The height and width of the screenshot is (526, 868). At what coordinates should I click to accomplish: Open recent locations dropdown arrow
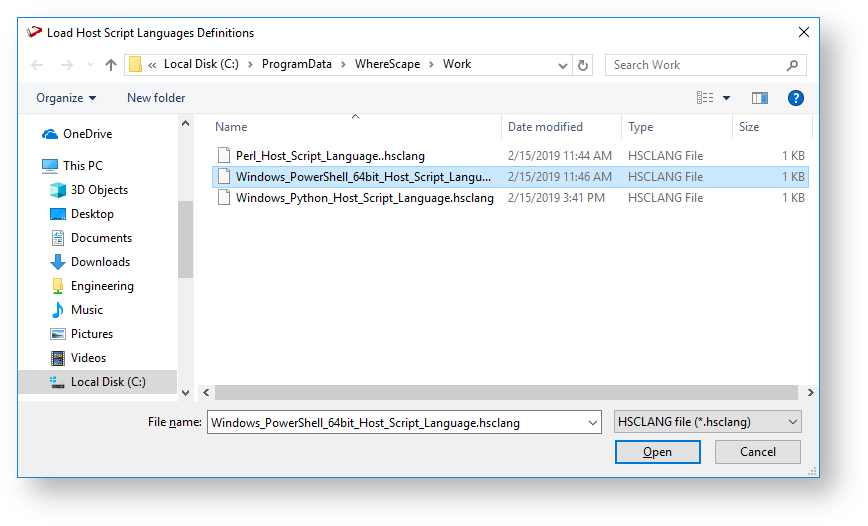(x=90, y=65)
